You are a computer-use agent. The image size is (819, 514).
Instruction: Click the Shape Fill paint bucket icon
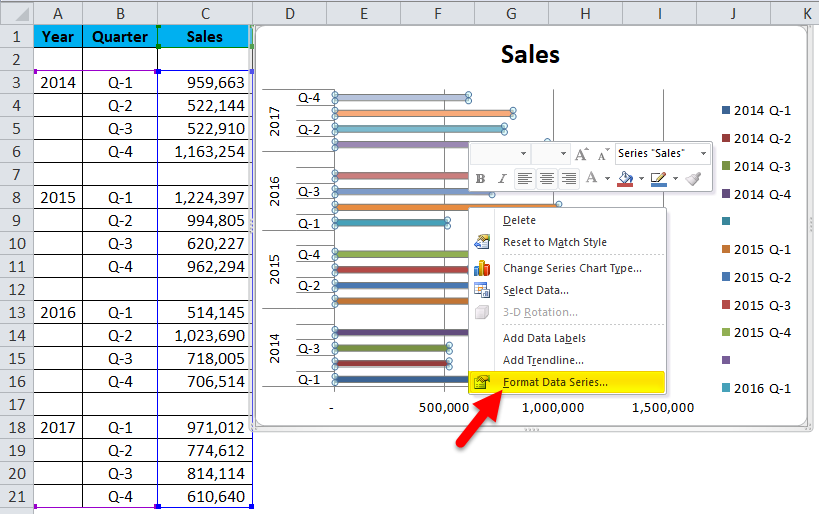(x=625, y=178)
